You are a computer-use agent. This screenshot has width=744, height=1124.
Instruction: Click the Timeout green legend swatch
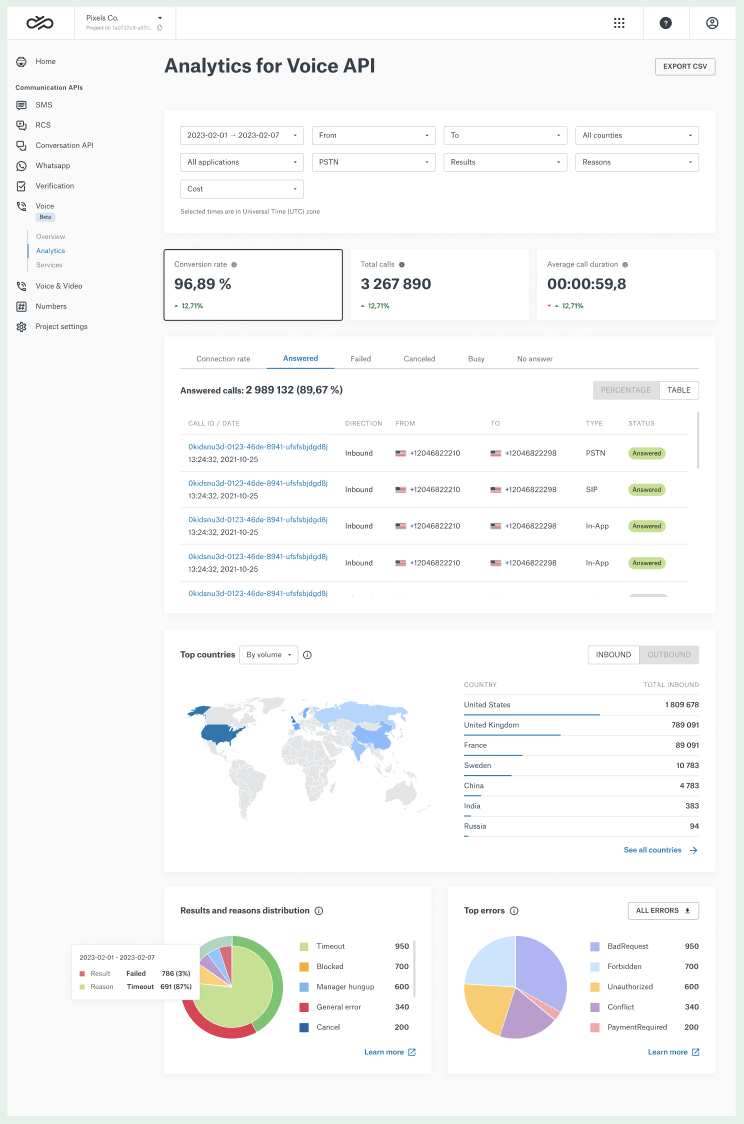pos(303,946)
